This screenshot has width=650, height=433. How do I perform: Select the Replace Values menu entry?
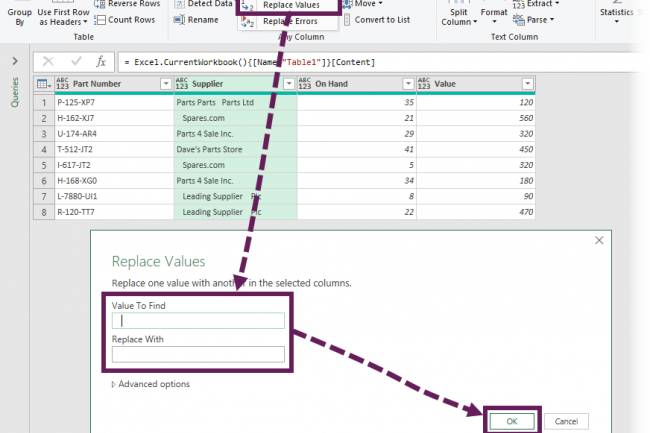291,5
